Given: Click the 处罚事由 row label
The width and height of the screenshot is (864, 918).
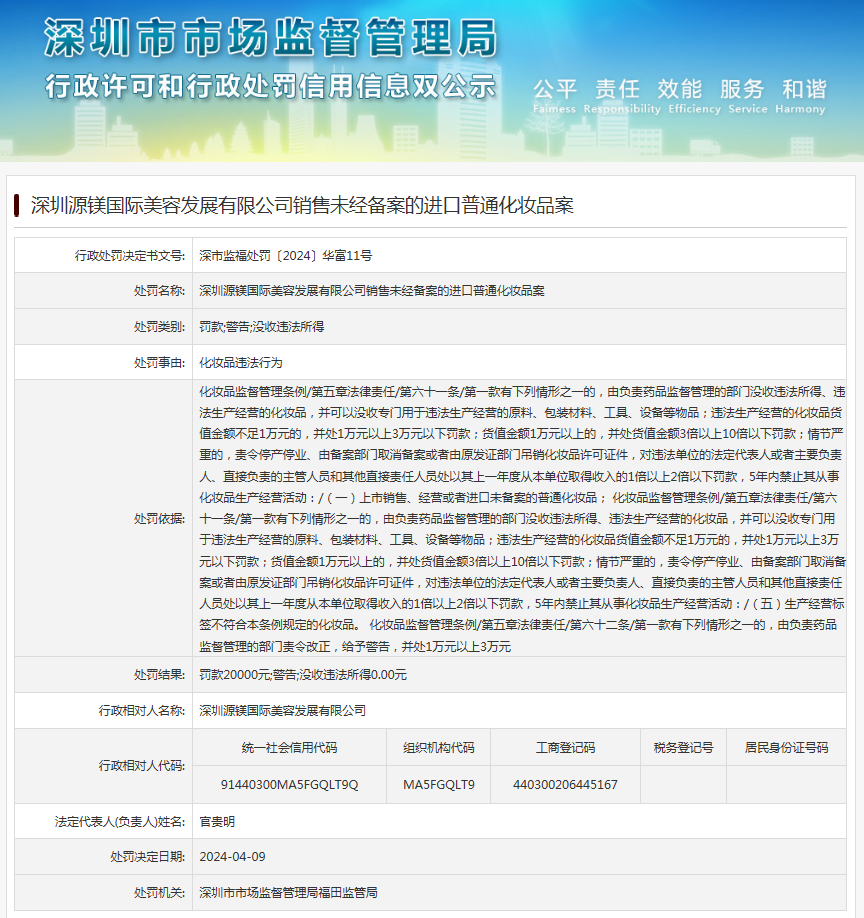Looking at the screenshot, I should (x=159, y=362).
